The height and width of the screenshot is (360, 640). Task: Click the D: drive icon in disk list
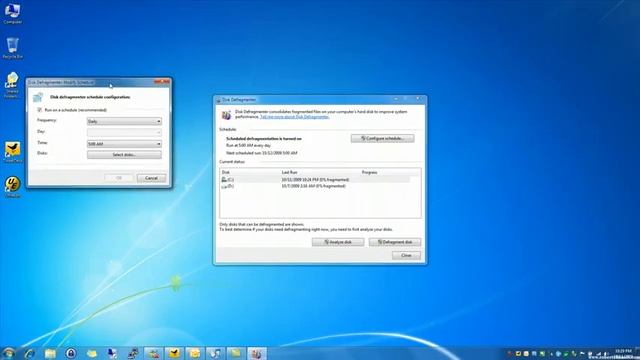pyautogui.click(x=224, y=186)
